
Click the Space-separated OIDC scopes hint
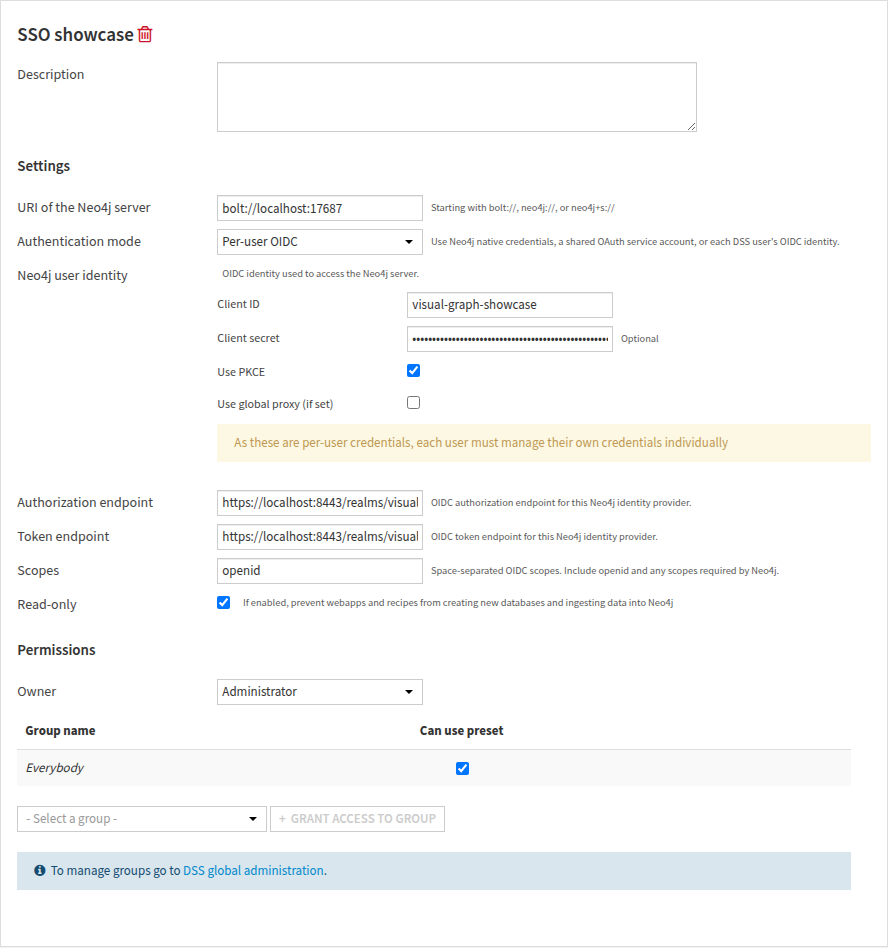tap(604, 571)
